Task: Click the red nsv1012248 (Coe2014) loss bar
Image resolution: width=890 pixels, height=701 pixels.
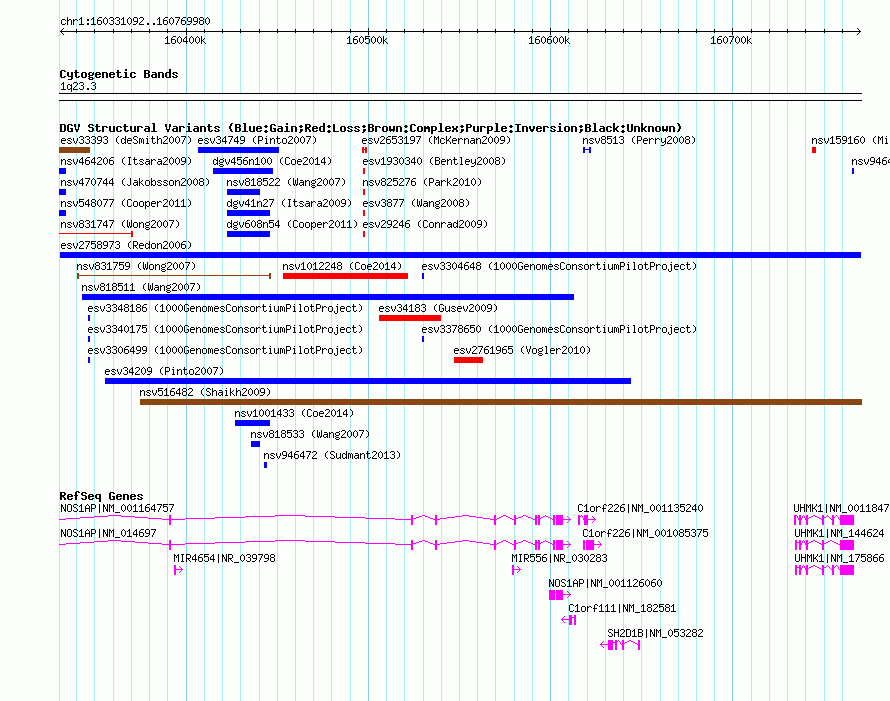Action: pyautogui.click(x=345, y=276)
